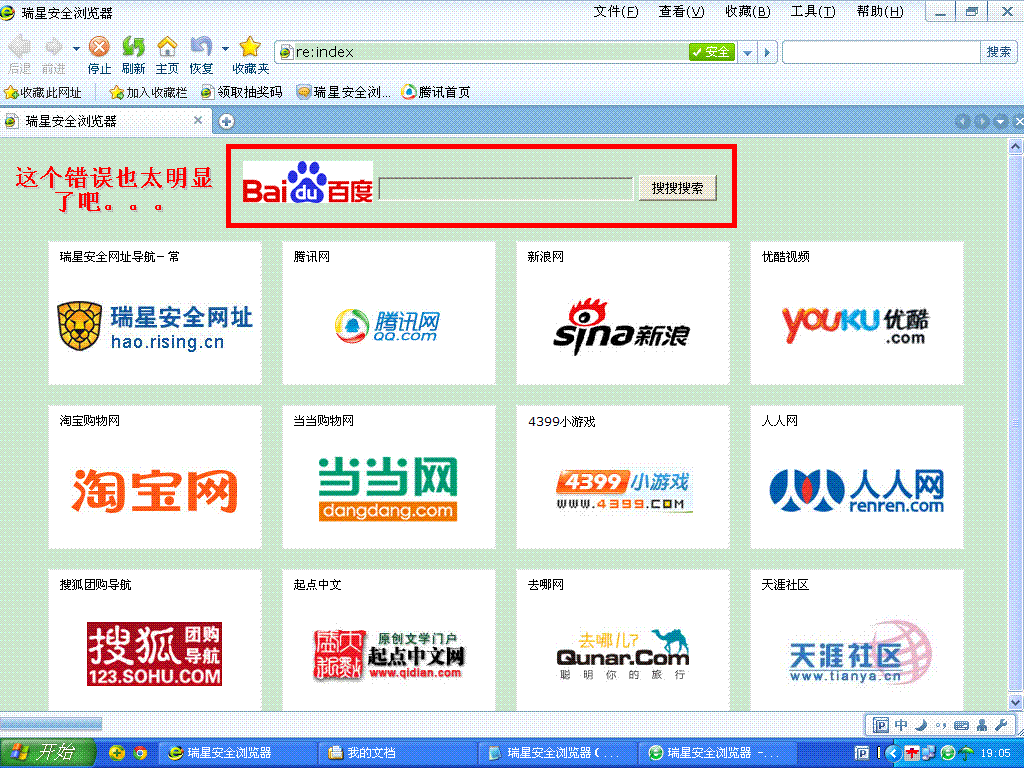Open the 人人网 renren tile

[x=857, y=477]
